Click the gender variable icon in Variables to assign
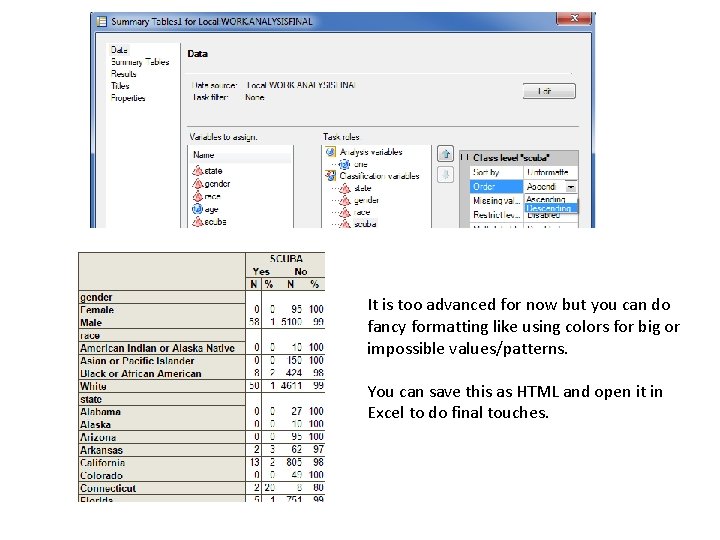This screenshot has height=540, width=720. click(x=197, y=184)
